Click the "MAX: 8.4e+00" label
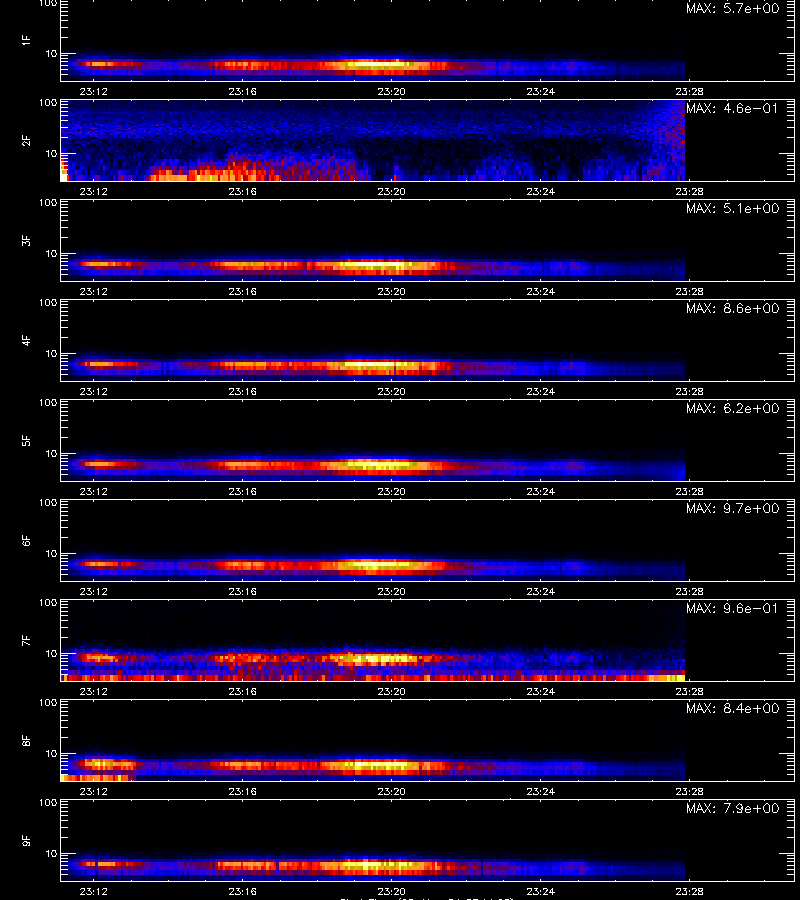 click(x=733, y=708)
